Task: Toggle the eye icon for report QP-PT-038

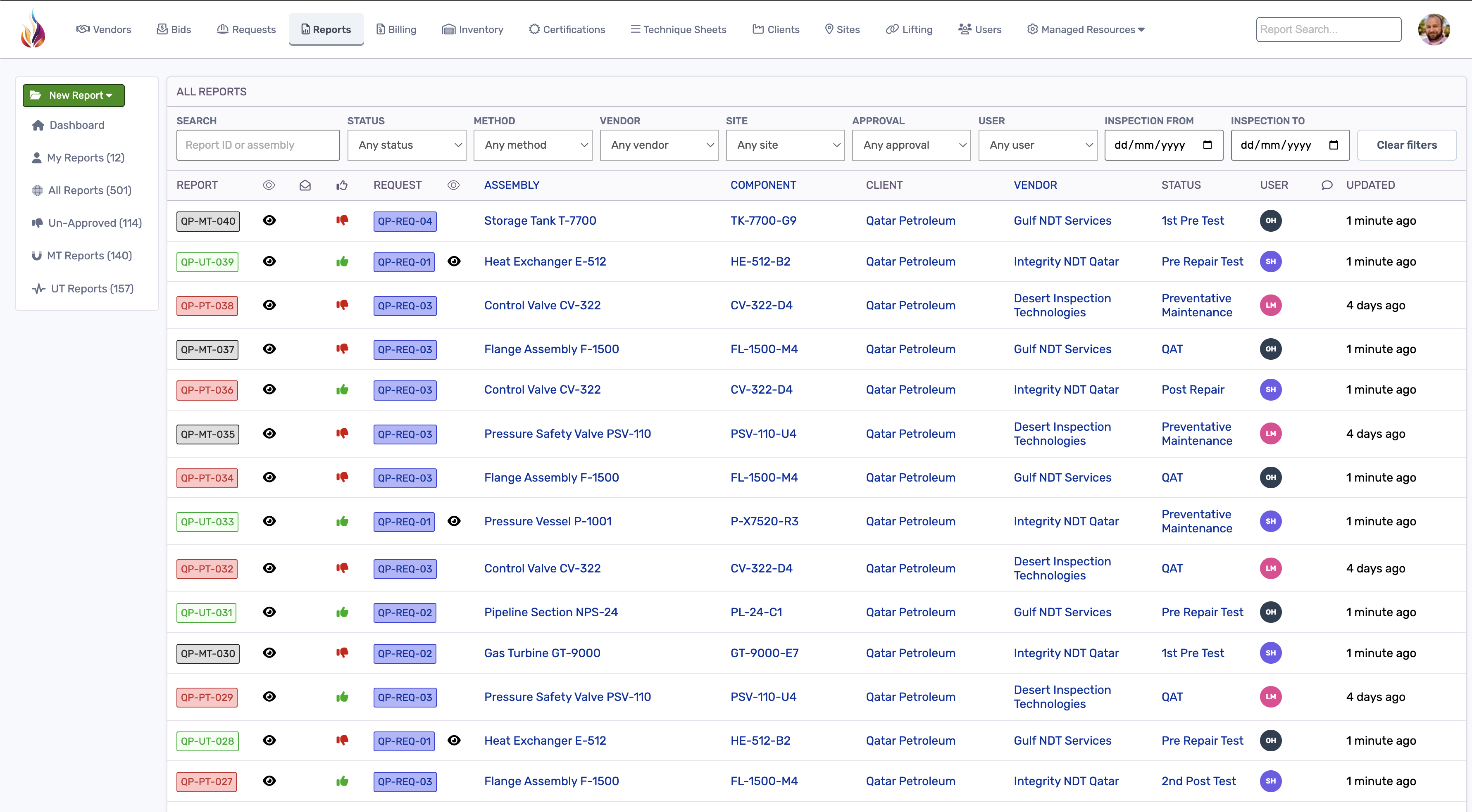Action: point(269,305)
